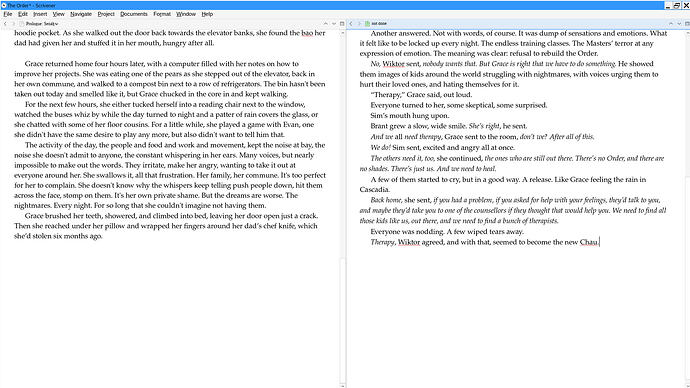The width and height of the screenshot is (690, 388).
Task: Restore down the Scrivener window
Action: coord(677,5)
